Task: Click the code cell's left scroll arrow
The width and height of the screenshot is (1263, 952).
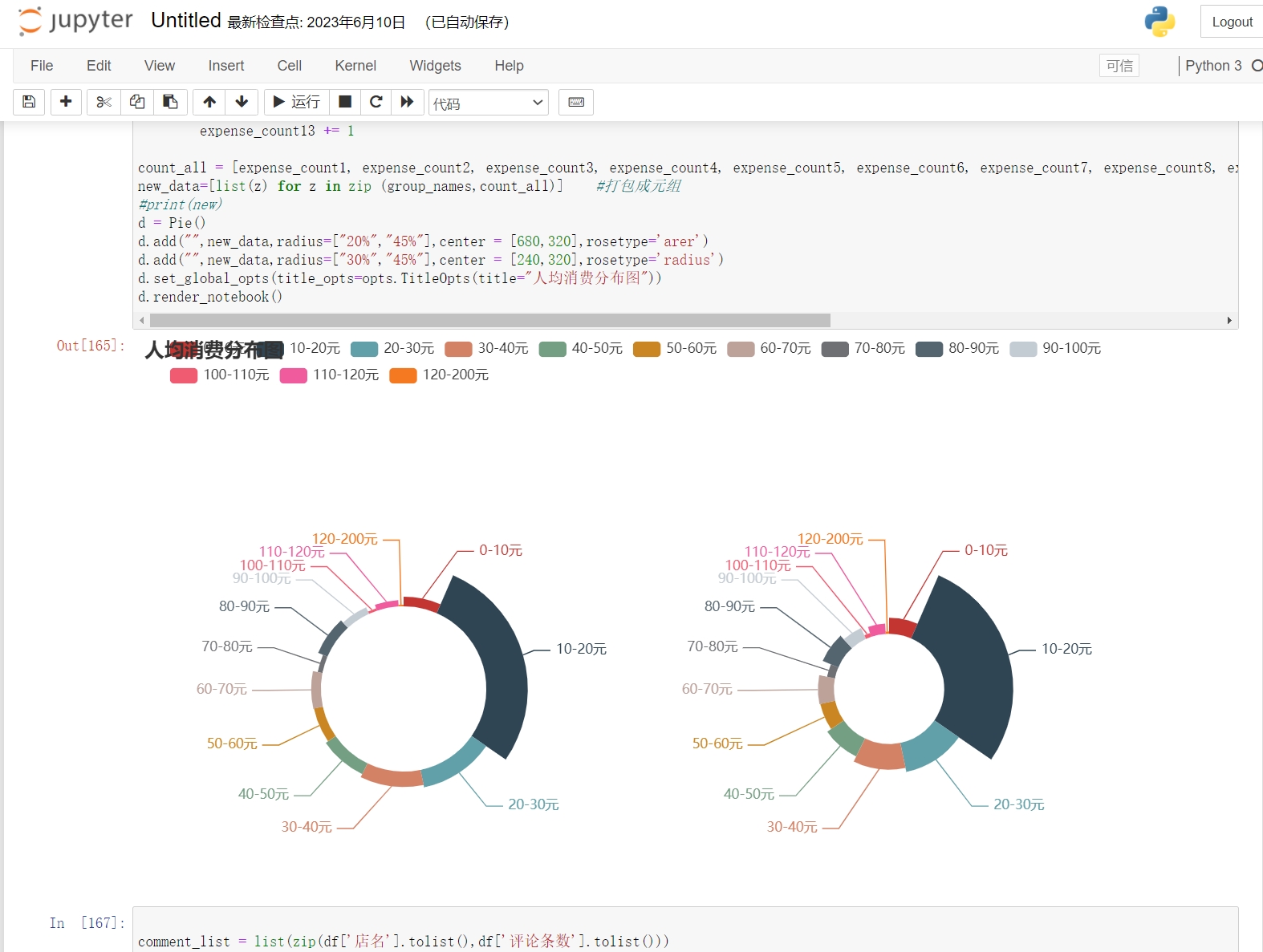Action: point(142,321)
